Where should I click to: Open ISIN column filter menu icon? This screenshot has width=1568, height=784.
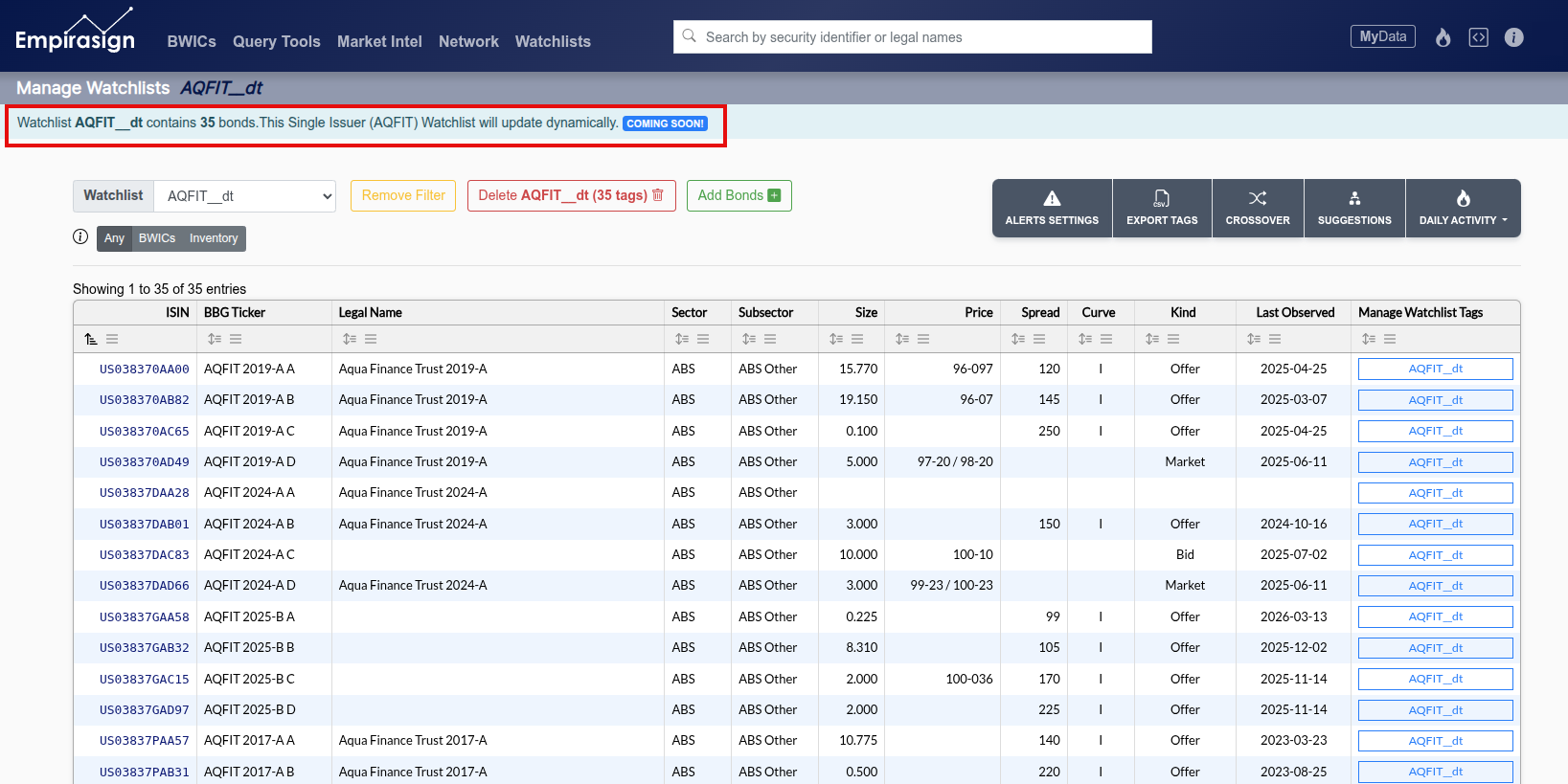point(112,339)
